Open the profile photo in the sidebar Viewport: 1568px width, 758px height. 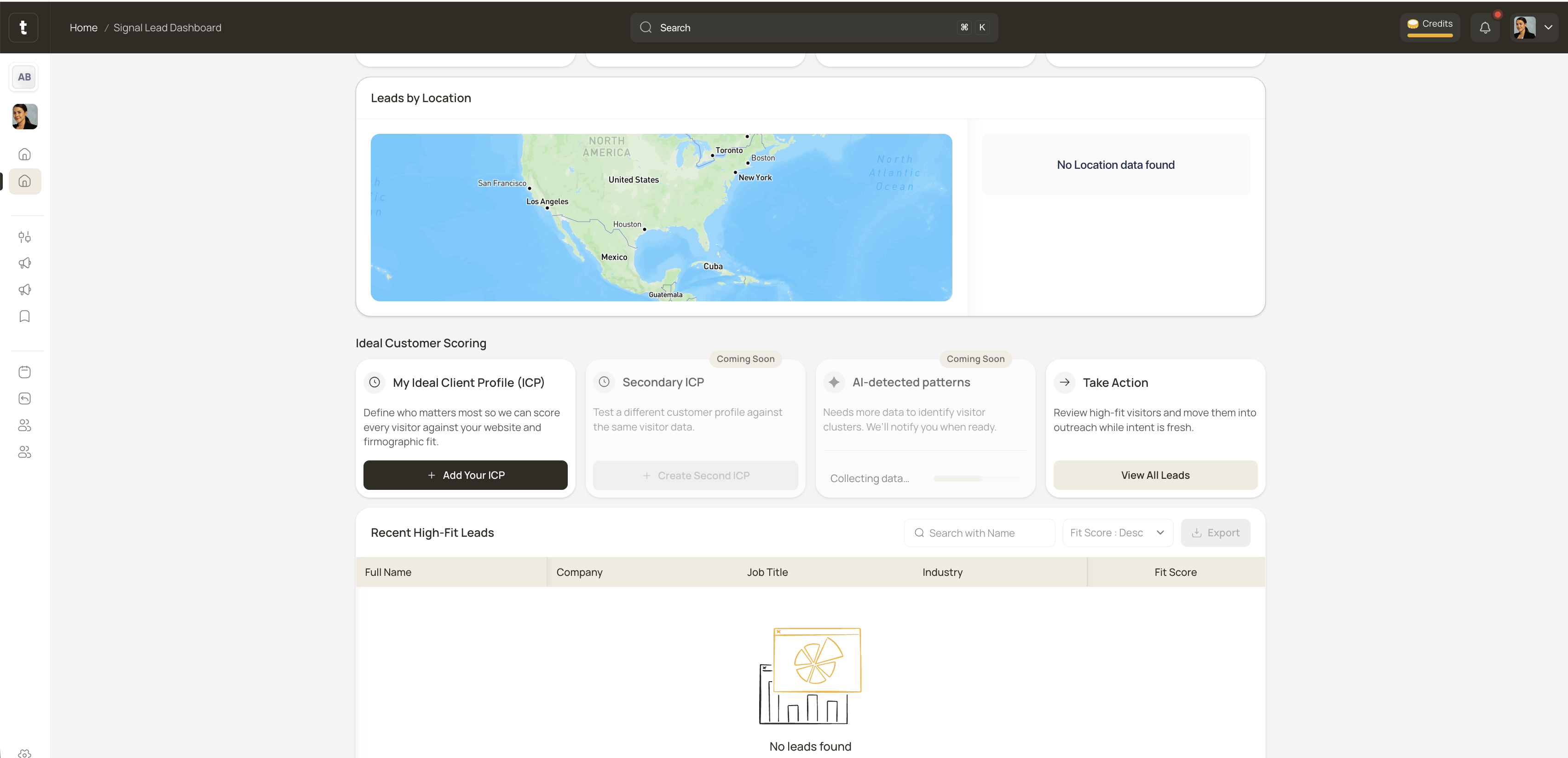point(25,116)
